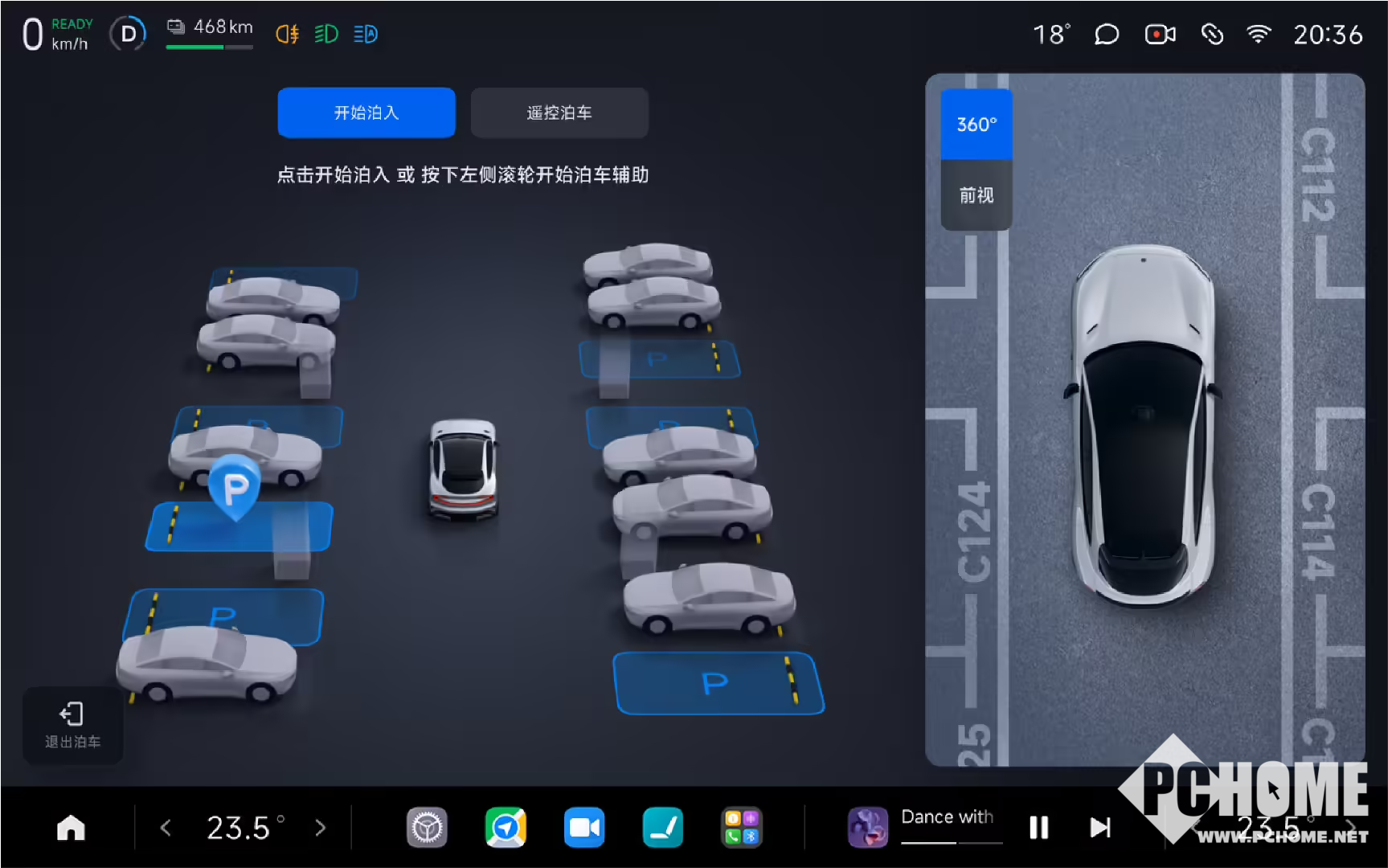Switch camera to 前视 front view
Image resolution: width=1388 pixels, height=868 pixels.
pyautogui.click(x=977, y=195)
